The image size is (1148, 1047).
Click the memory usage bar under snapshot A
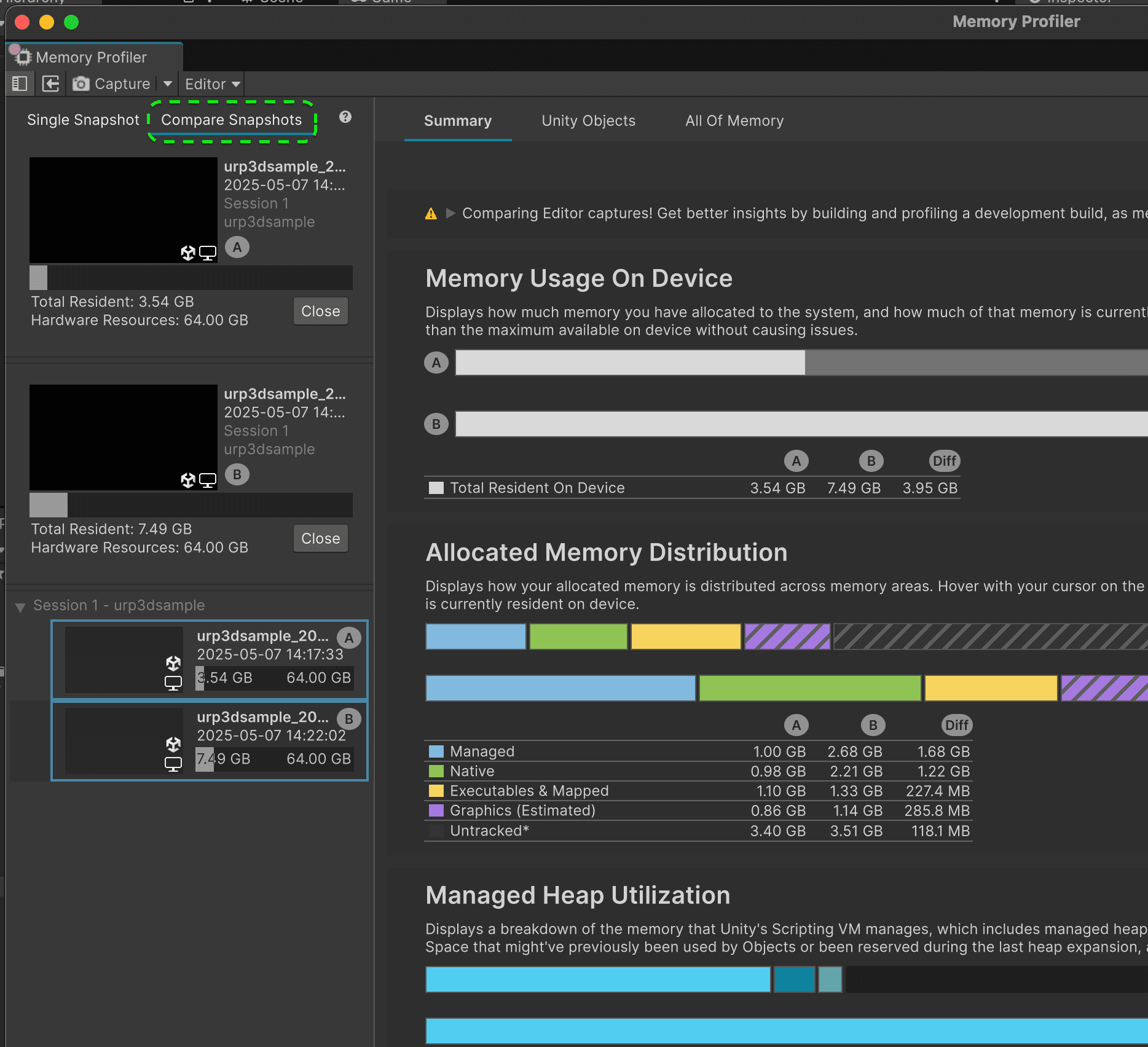click(x=191, y=278)
